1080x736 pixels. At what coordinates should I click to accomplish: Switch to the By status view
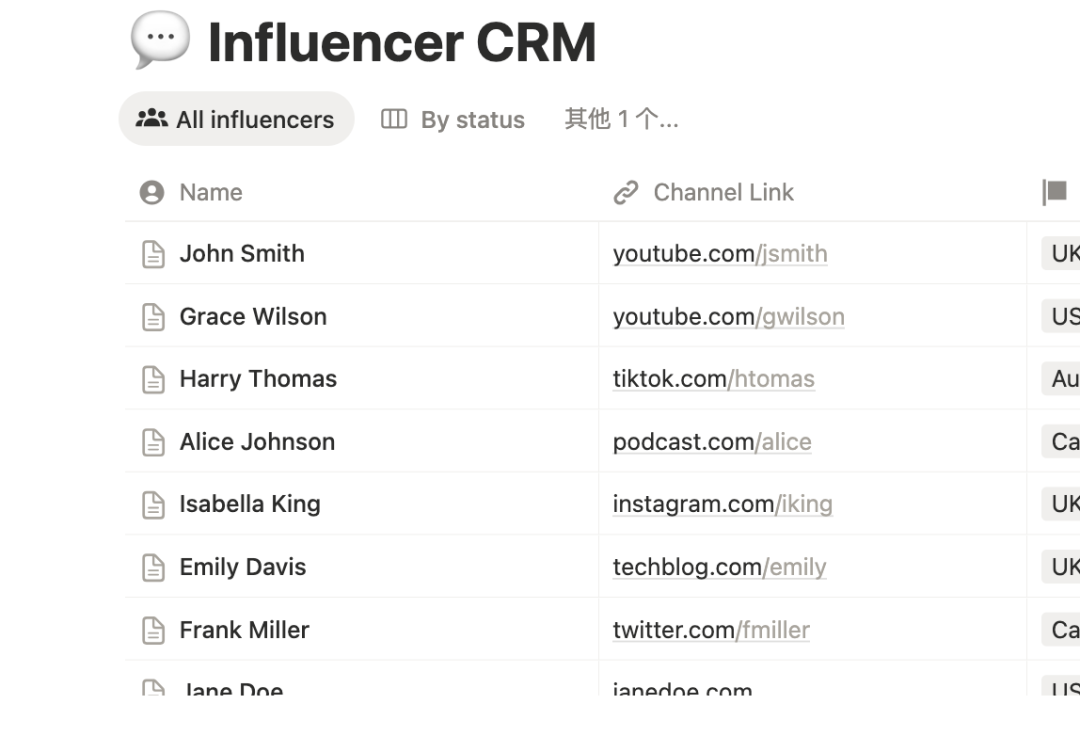[x=453, y=119]
